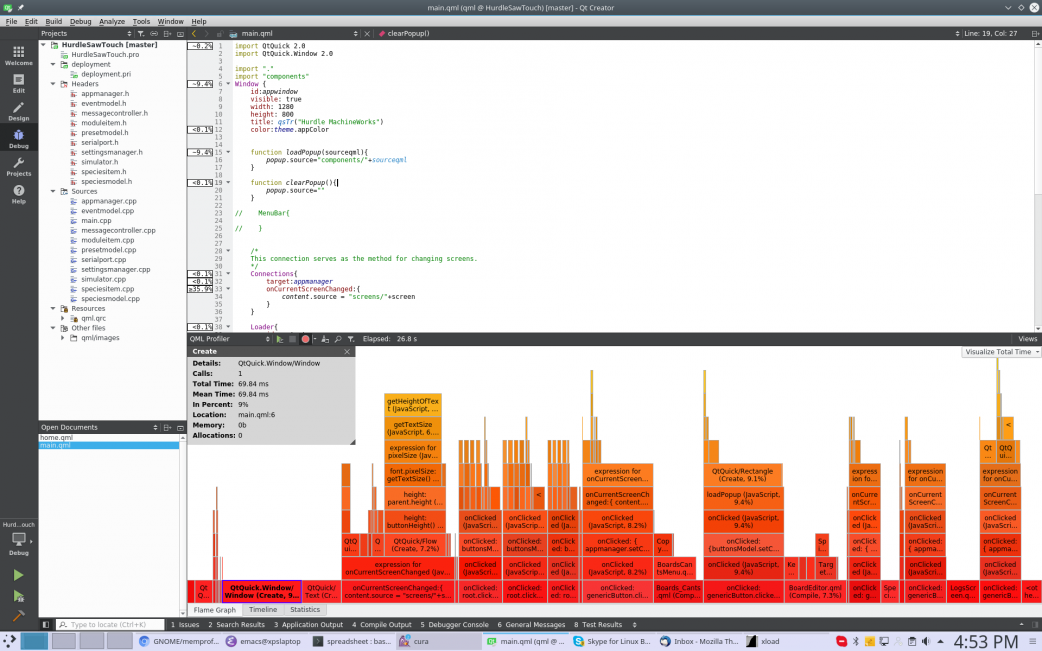Collapse the Headers folder in tree
Viewport: 1042px width, 651px height.
[54, 84]
